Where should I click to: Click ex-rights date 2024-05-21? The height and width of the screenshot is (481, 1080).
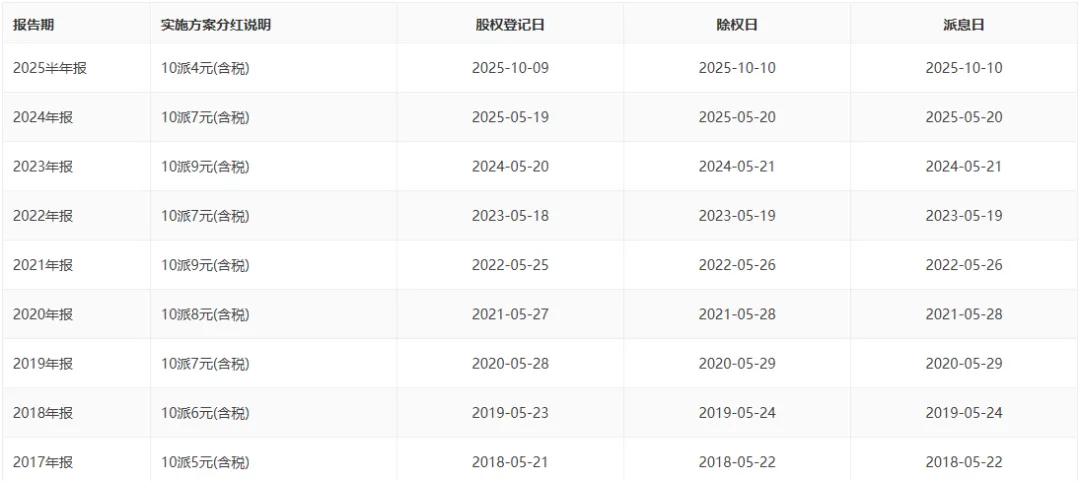tap(737, 167)
